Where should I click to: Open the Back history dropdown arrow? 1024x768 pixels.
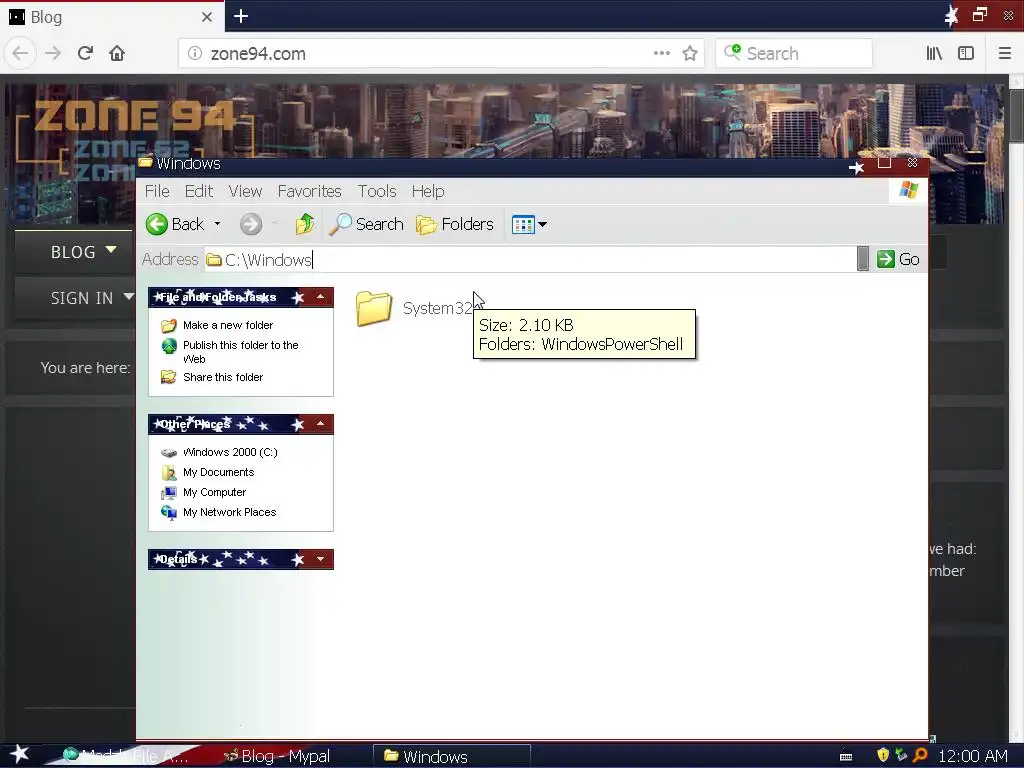tap(217, 224)
